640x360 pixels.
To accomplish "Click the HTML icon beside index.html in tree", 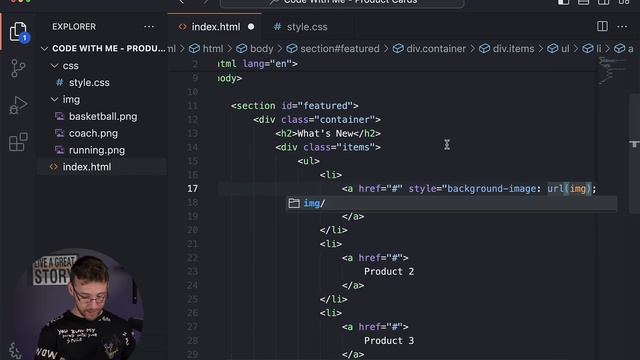I will pyautogui.click(x=53, y=167).
